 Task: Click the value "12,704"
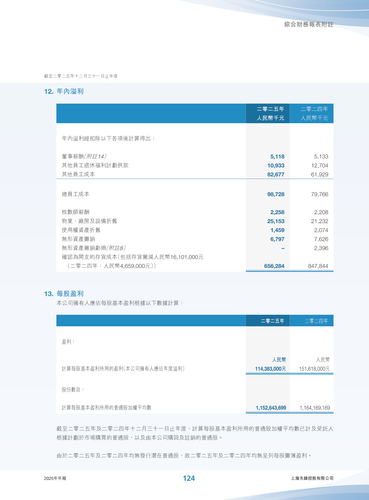[x=320, y=166]
